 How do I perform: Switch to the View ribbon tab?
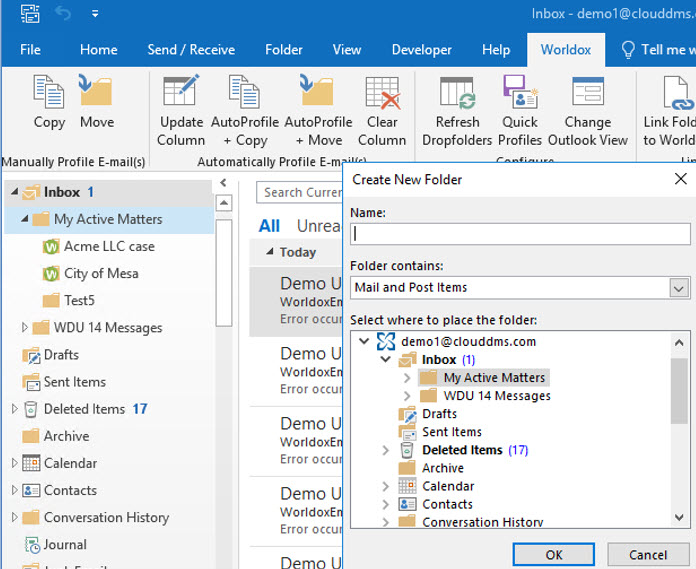click(x=347, y=50)
